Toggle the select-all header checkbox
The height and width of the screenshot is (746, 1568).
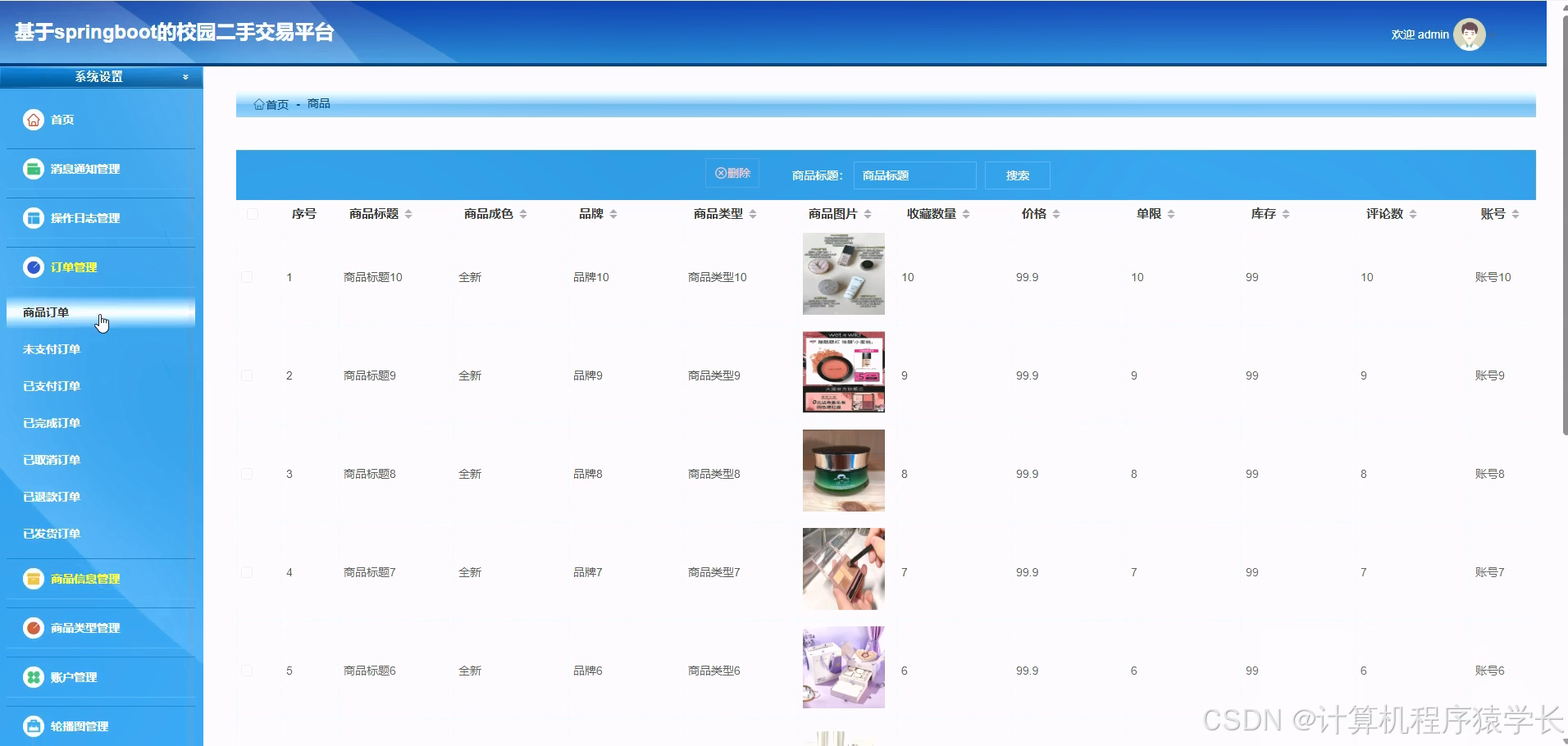[253, 214]
